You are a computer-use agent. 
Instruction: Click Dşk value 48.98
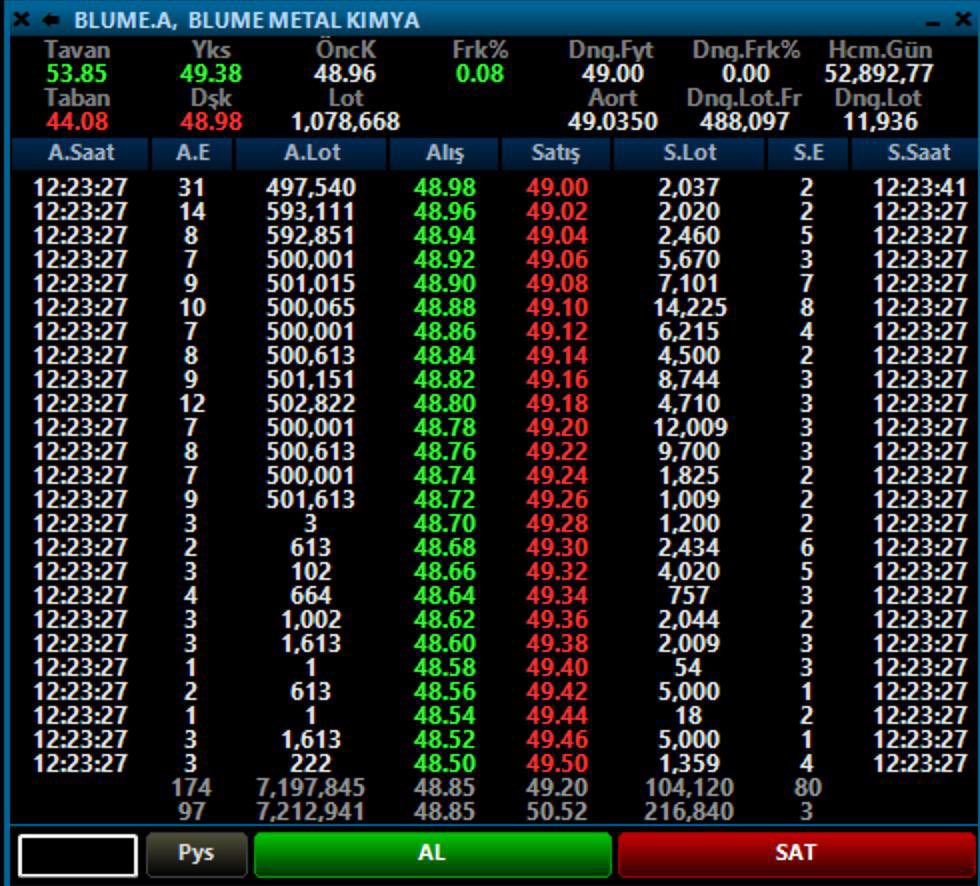(x=211, y=122)
